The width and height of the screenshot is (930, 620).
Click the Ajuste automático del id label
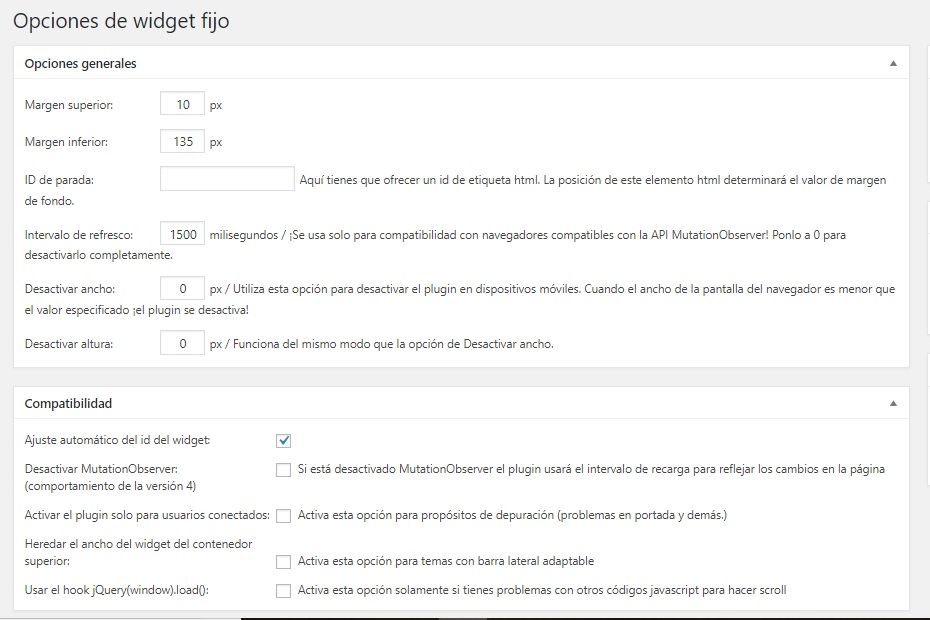[x=117, y=440]
